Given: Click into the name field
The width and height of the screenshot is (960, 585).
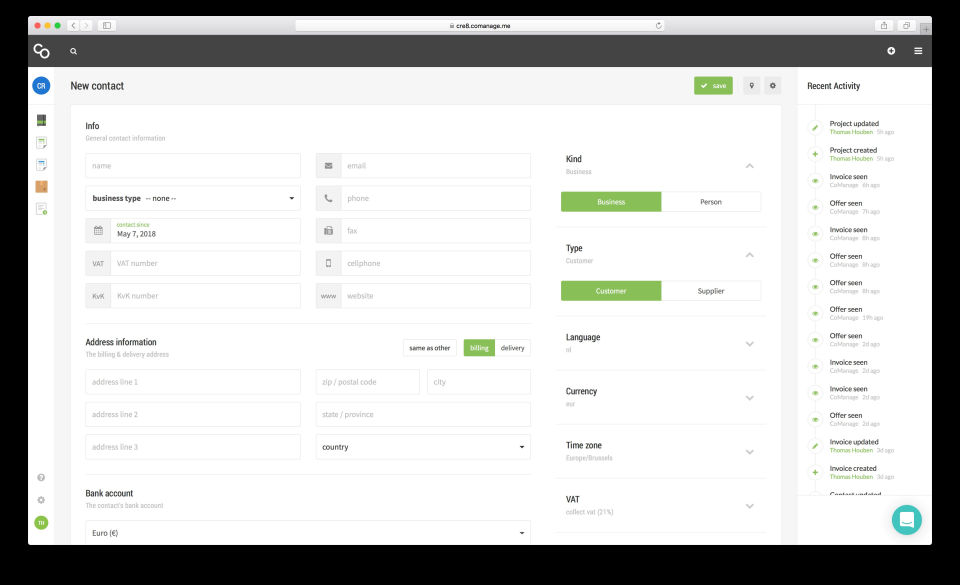Looking at the screenshot, I should point(193,166).
